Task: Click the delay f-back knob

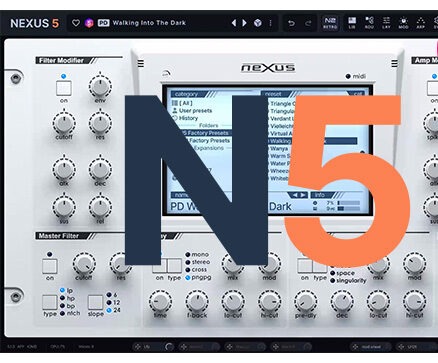Action: click(197, 302)
